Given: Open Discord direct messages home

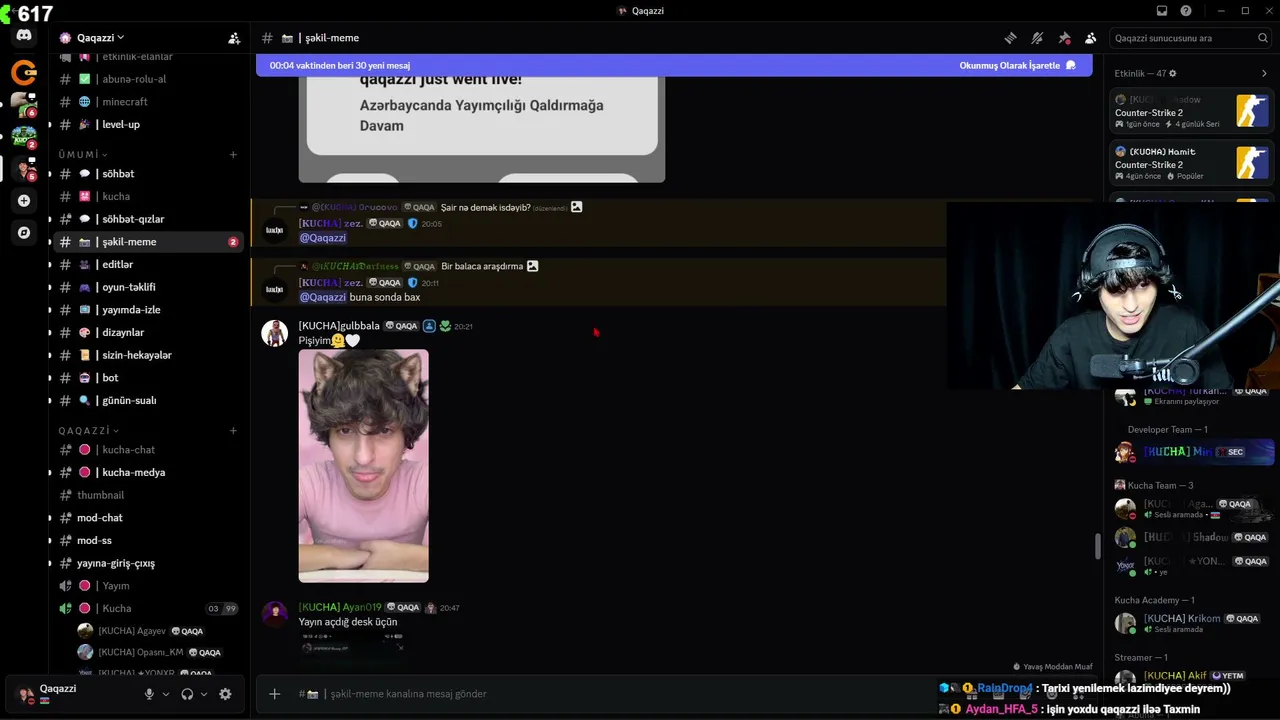Looking at the screenshot, I should pyautogui.click(x=24, y=36).
